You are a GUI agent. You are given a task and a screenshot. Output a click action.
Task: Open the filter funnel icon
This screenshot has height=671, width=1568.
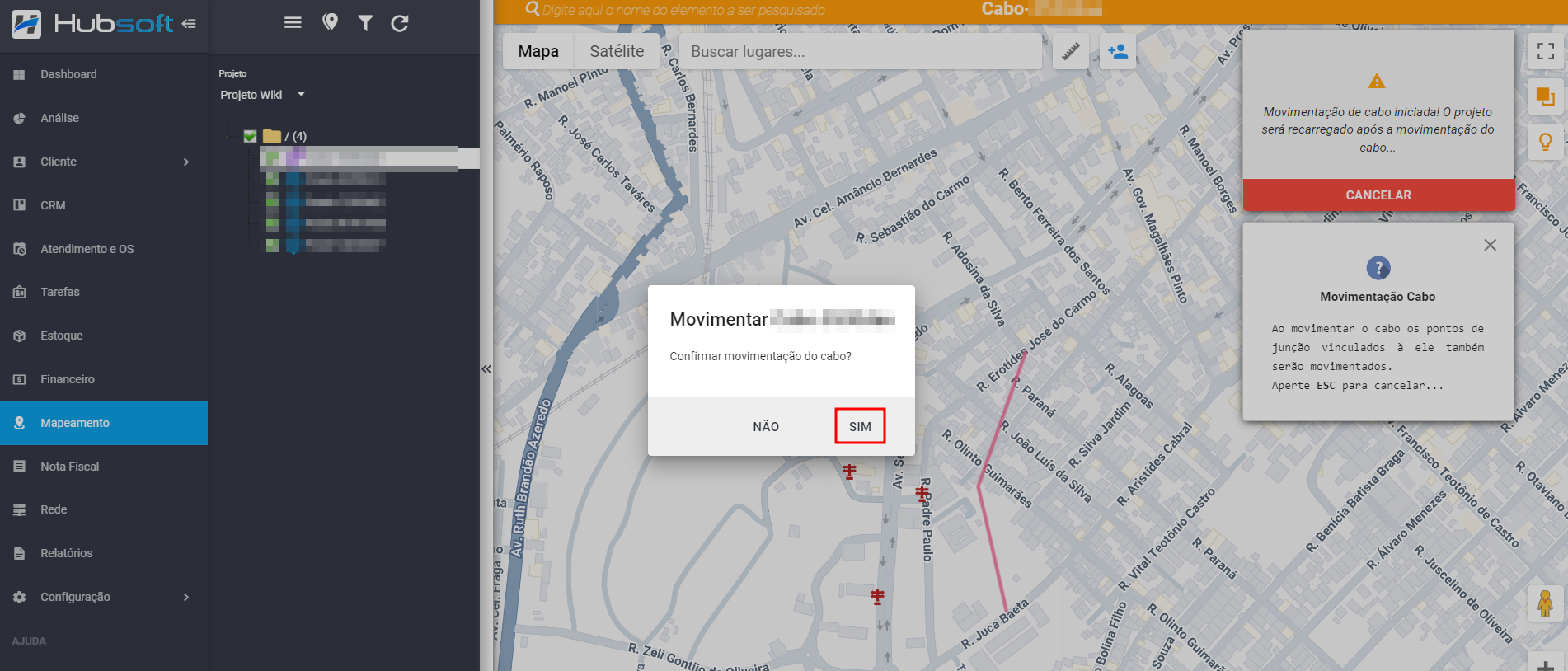pyautogui.click(x=365, y=23)
